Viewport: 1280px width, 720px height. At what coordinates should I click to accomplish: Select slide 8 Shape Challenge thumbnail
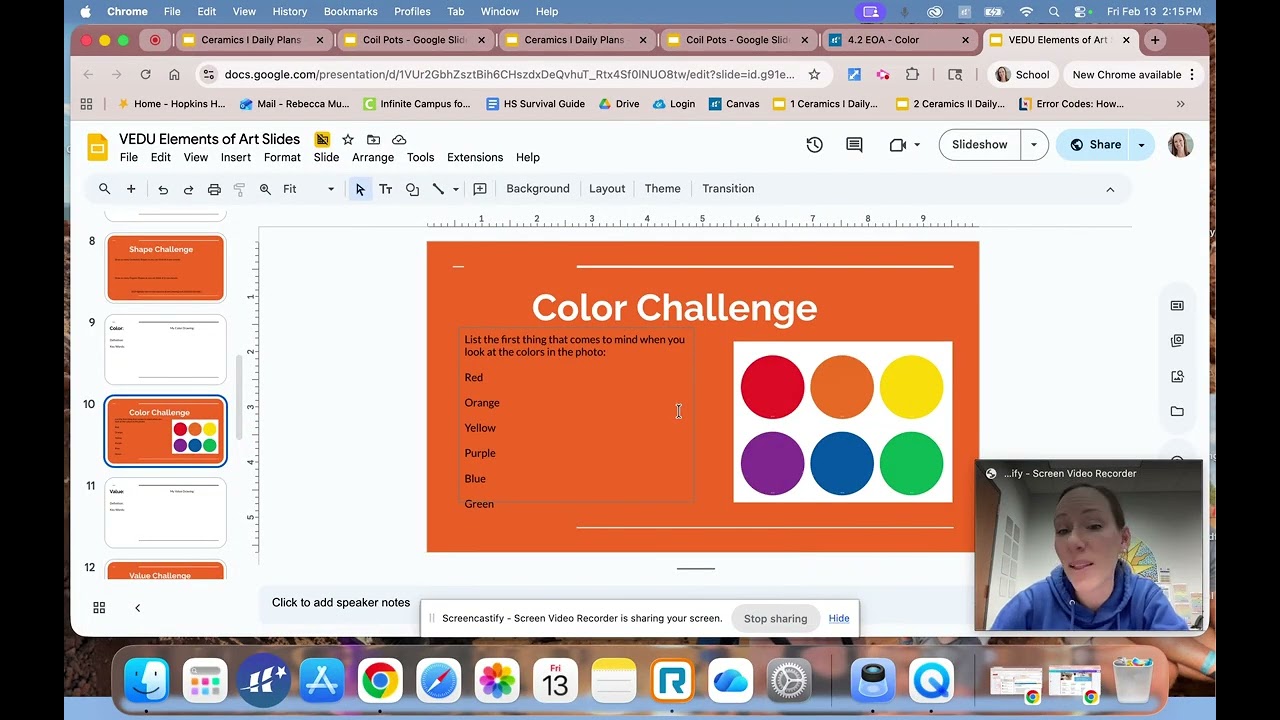[166, 268]
